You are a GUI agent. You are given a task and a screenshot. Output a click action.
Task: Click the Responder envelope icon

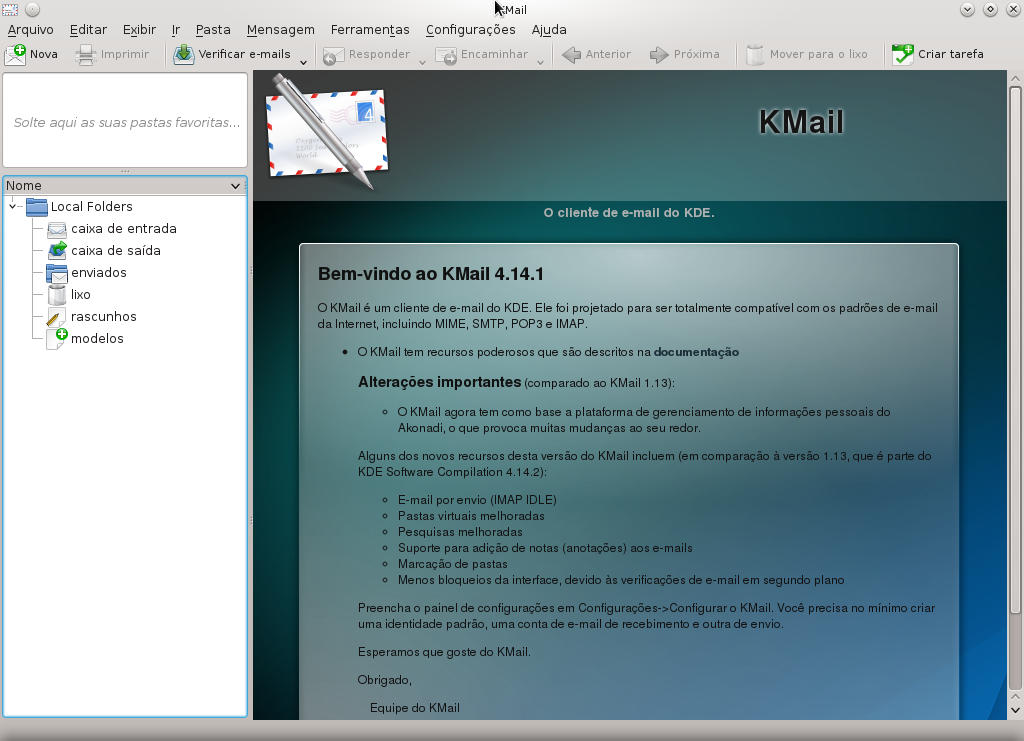(x=332, y=54)
